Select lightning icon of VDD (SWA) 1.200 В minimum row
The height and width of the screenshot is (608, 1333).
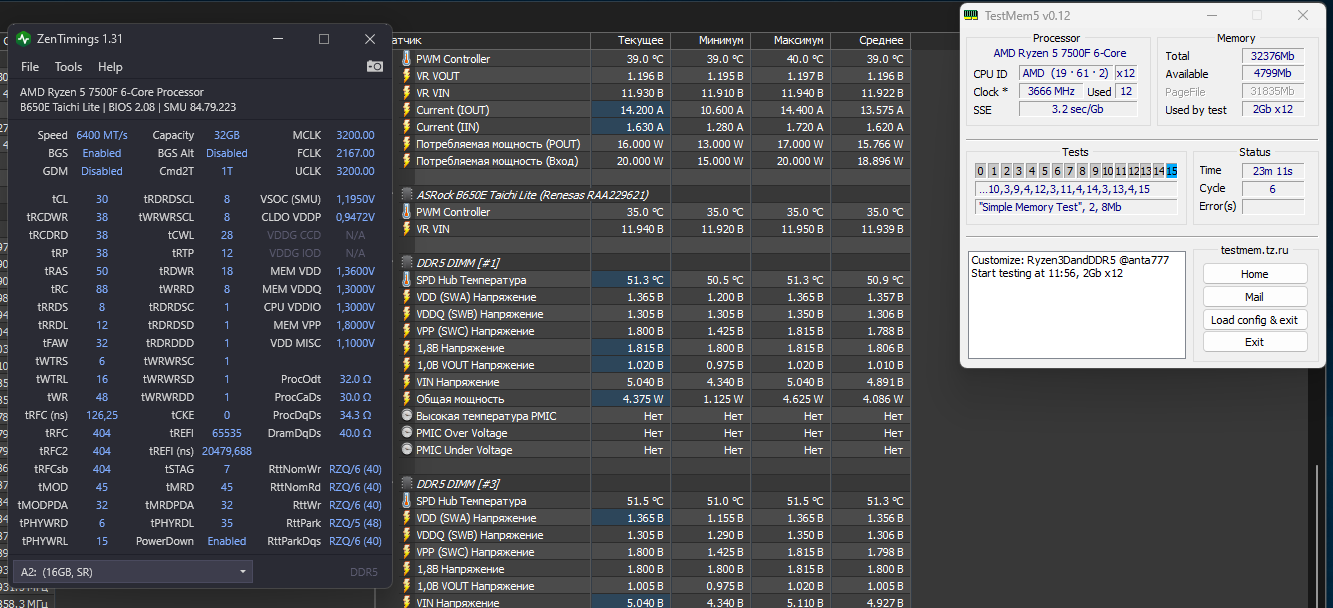[406, 297]
